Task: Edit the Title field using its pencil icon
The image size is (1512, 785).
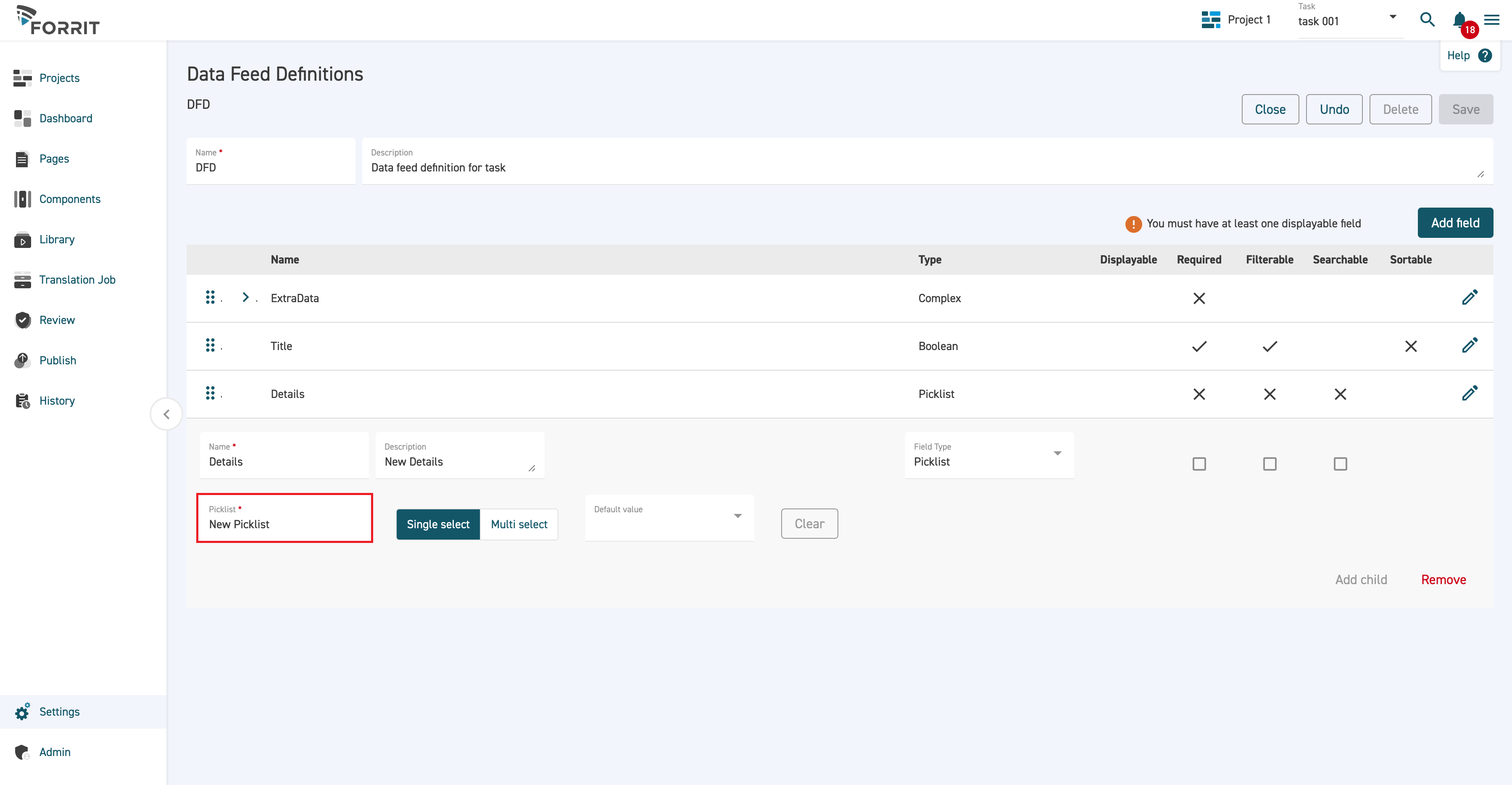Action: (x=1470, y=346)
